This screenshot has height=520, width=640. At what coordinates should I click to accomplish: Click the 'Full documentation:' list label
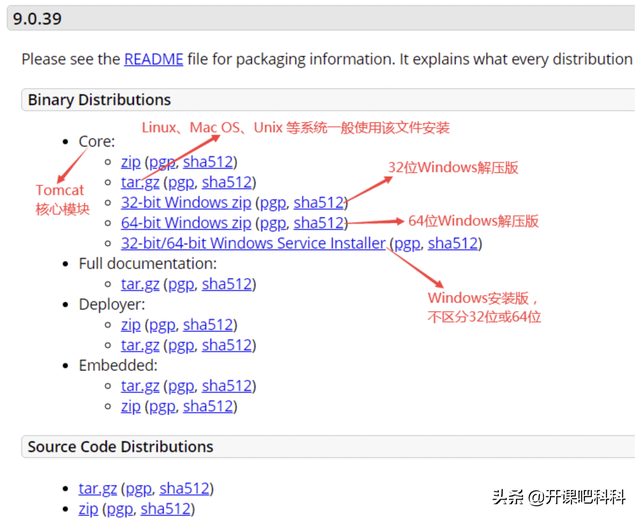coord(148,264)
